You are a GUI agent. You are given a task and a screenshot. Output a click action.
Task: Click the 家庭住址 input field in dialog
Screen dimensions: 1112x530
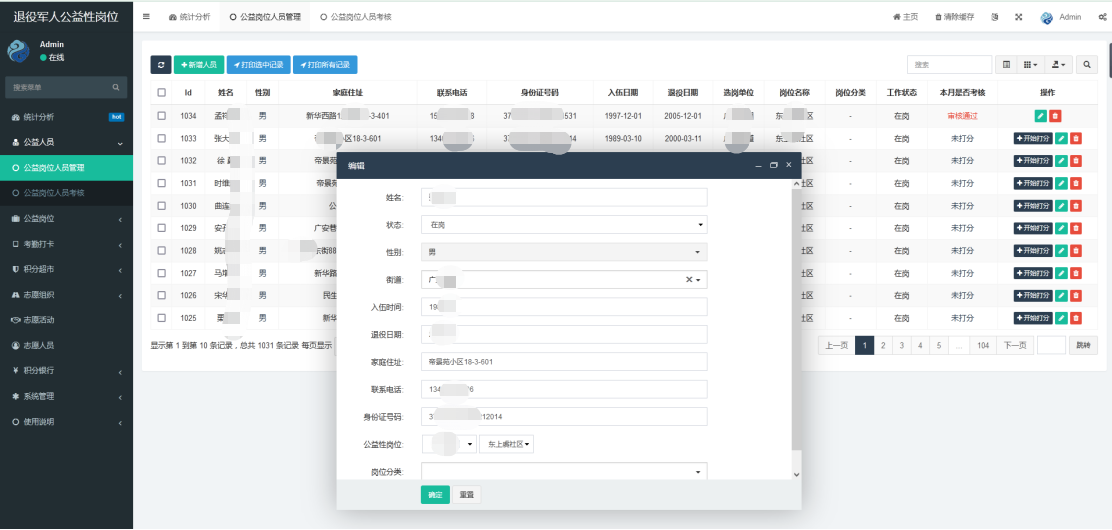coord(564,361)
